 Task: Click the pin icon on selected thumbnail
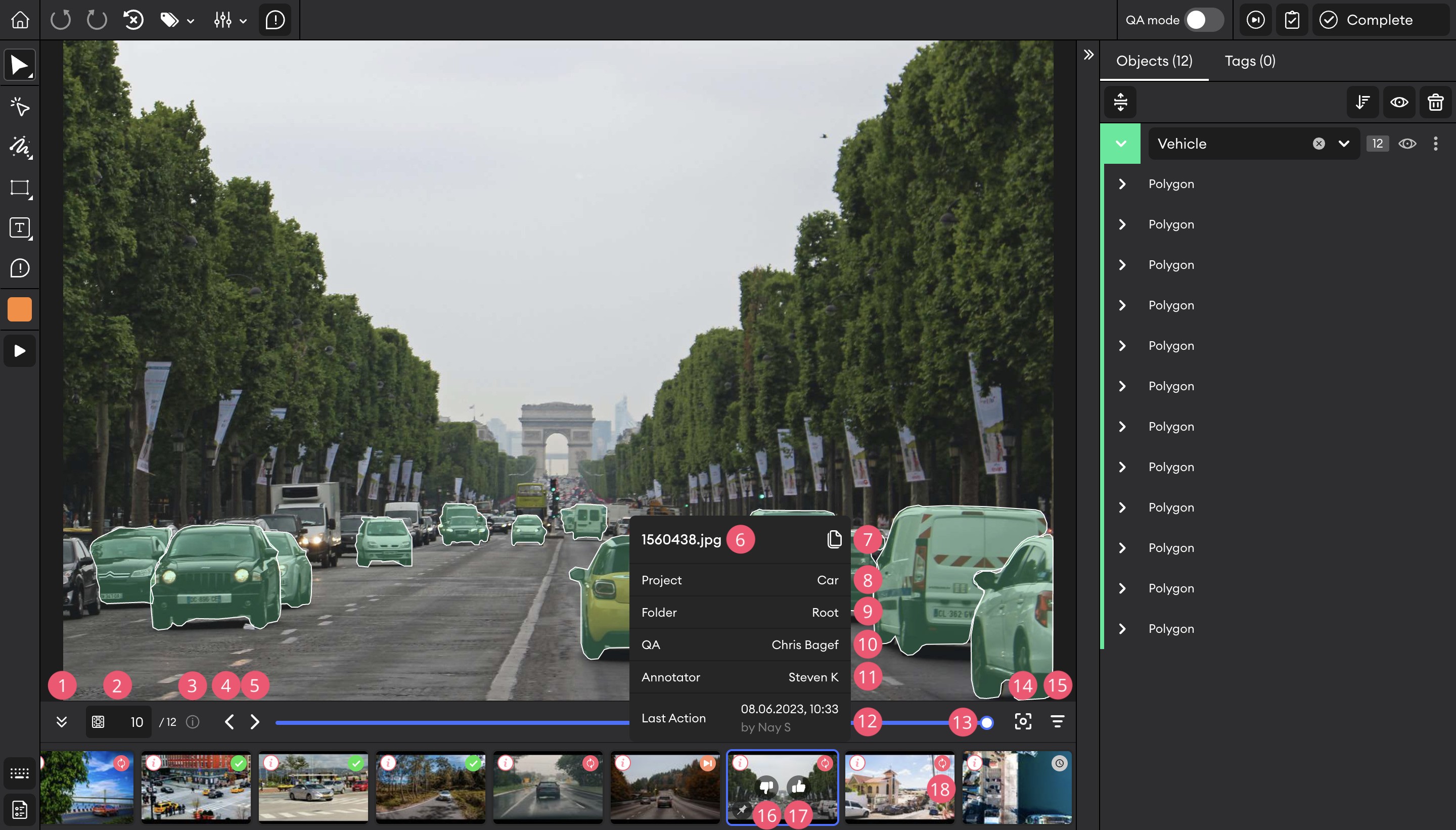[x=742, y=809]
